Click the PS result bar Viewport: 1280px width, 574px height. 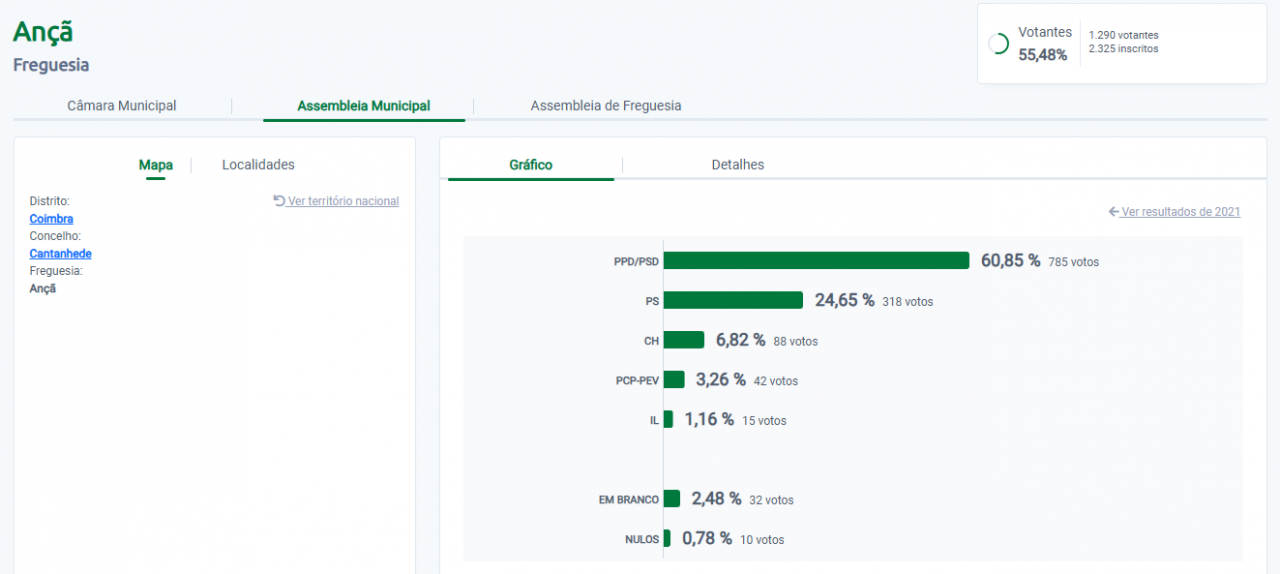(x=733, y=300)
